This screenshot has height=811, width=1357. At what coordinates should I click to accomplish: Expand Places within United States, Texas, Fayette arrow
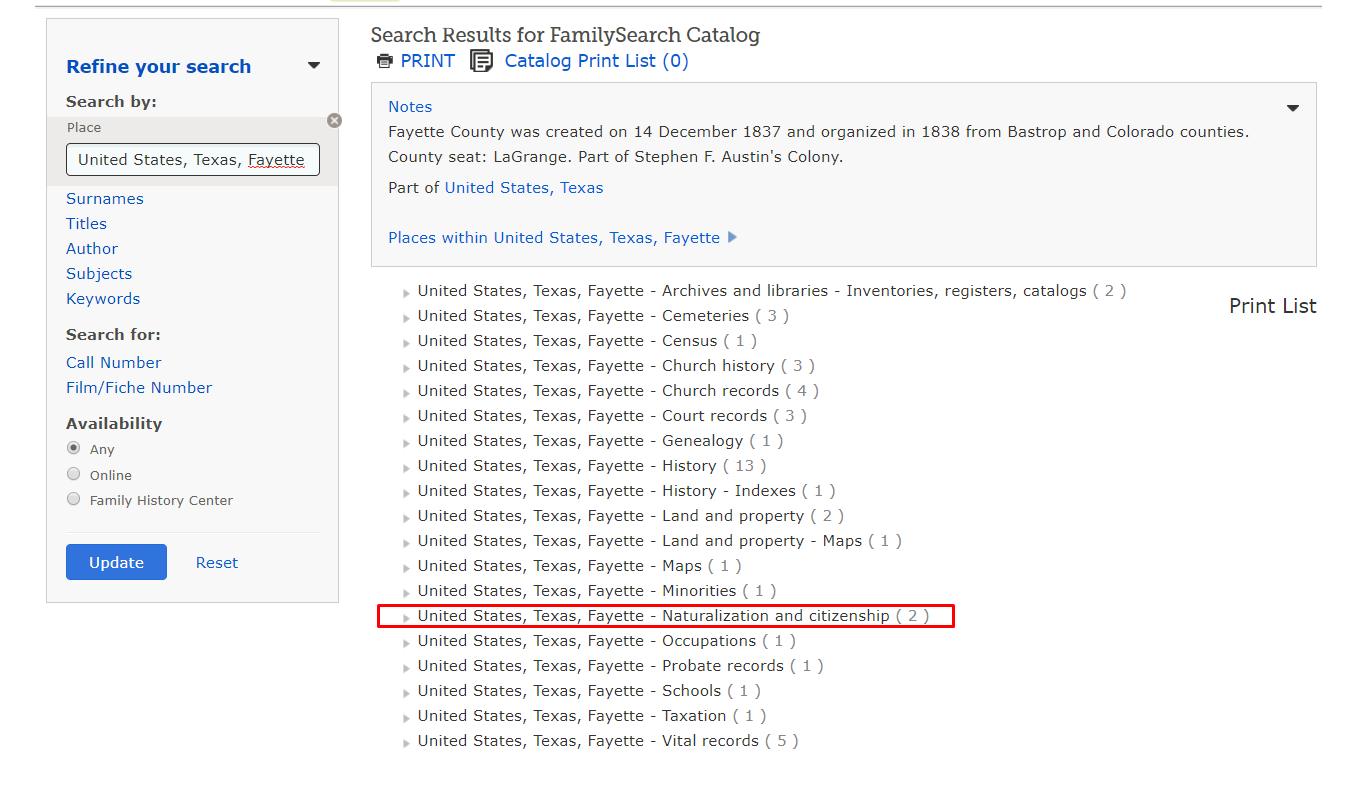tap(732, 238)
